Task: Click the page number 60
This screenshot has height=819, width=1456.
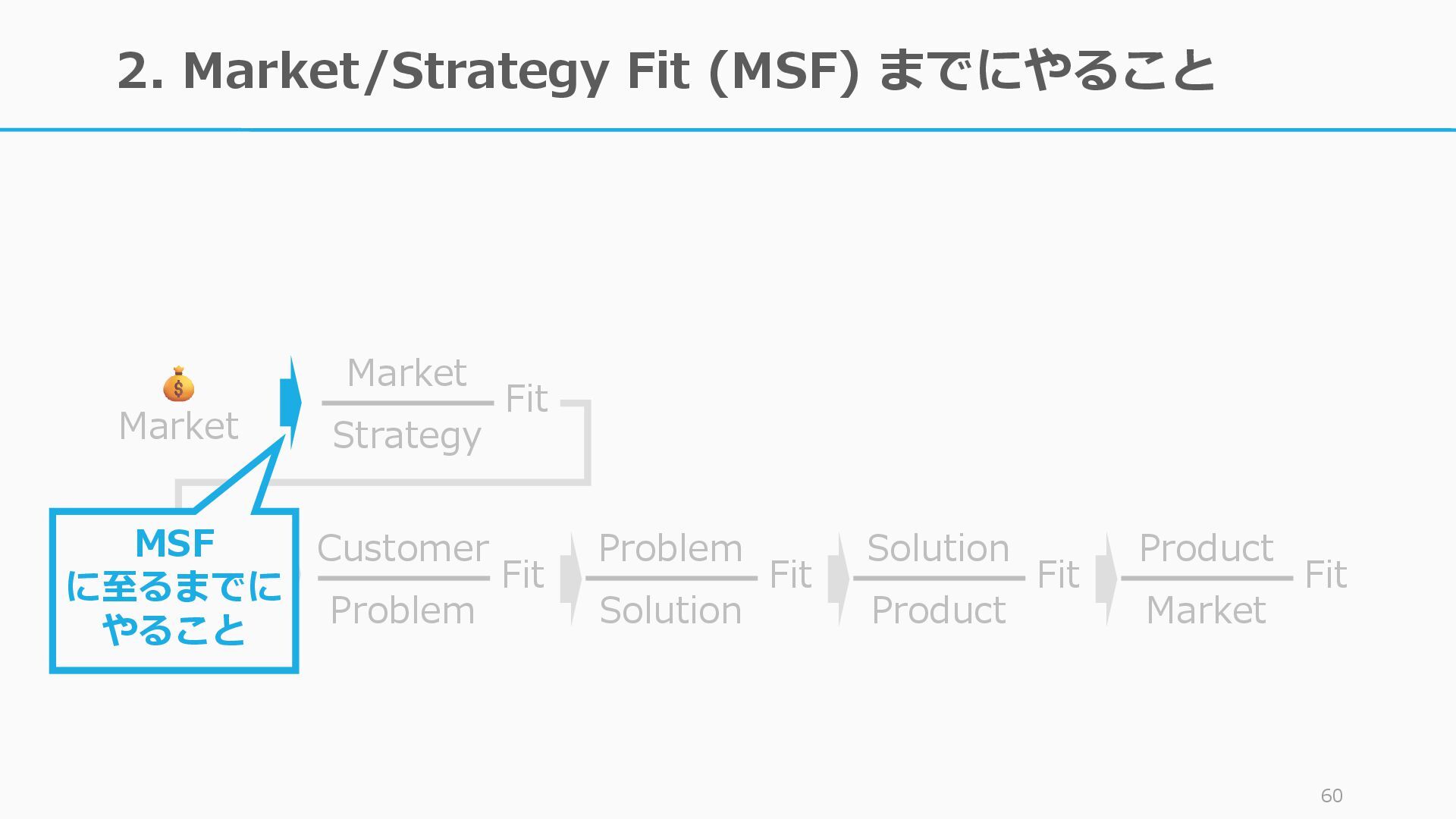Action: (1331, 795)
